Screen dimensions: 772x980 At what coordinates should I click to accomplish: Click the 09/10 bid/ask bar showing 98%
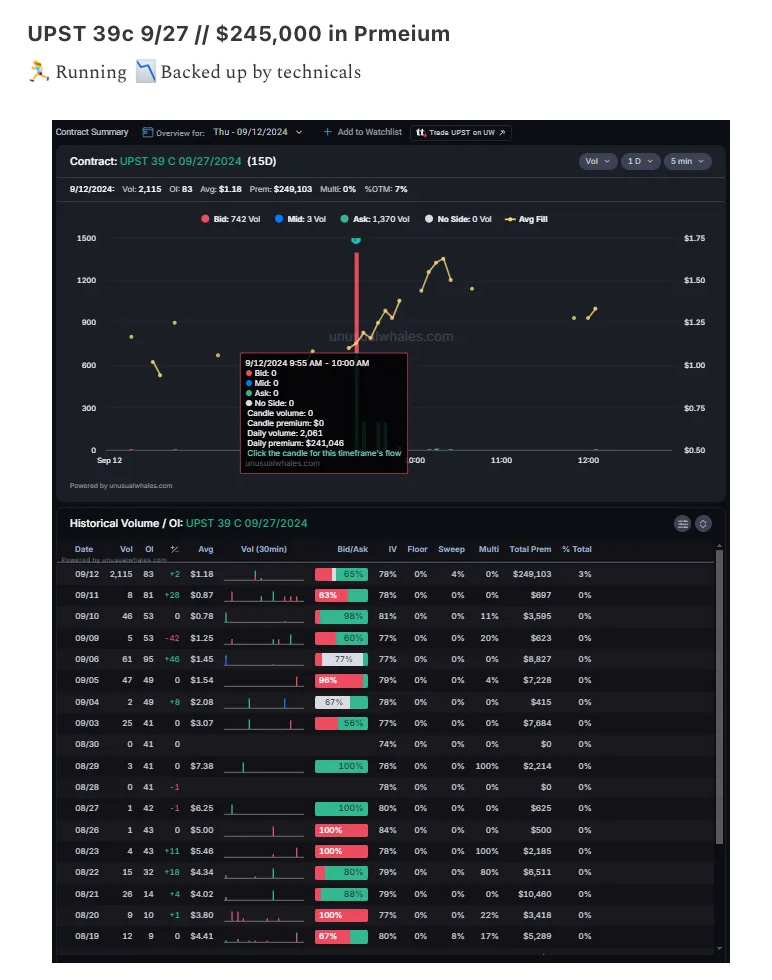click(341, 616)
